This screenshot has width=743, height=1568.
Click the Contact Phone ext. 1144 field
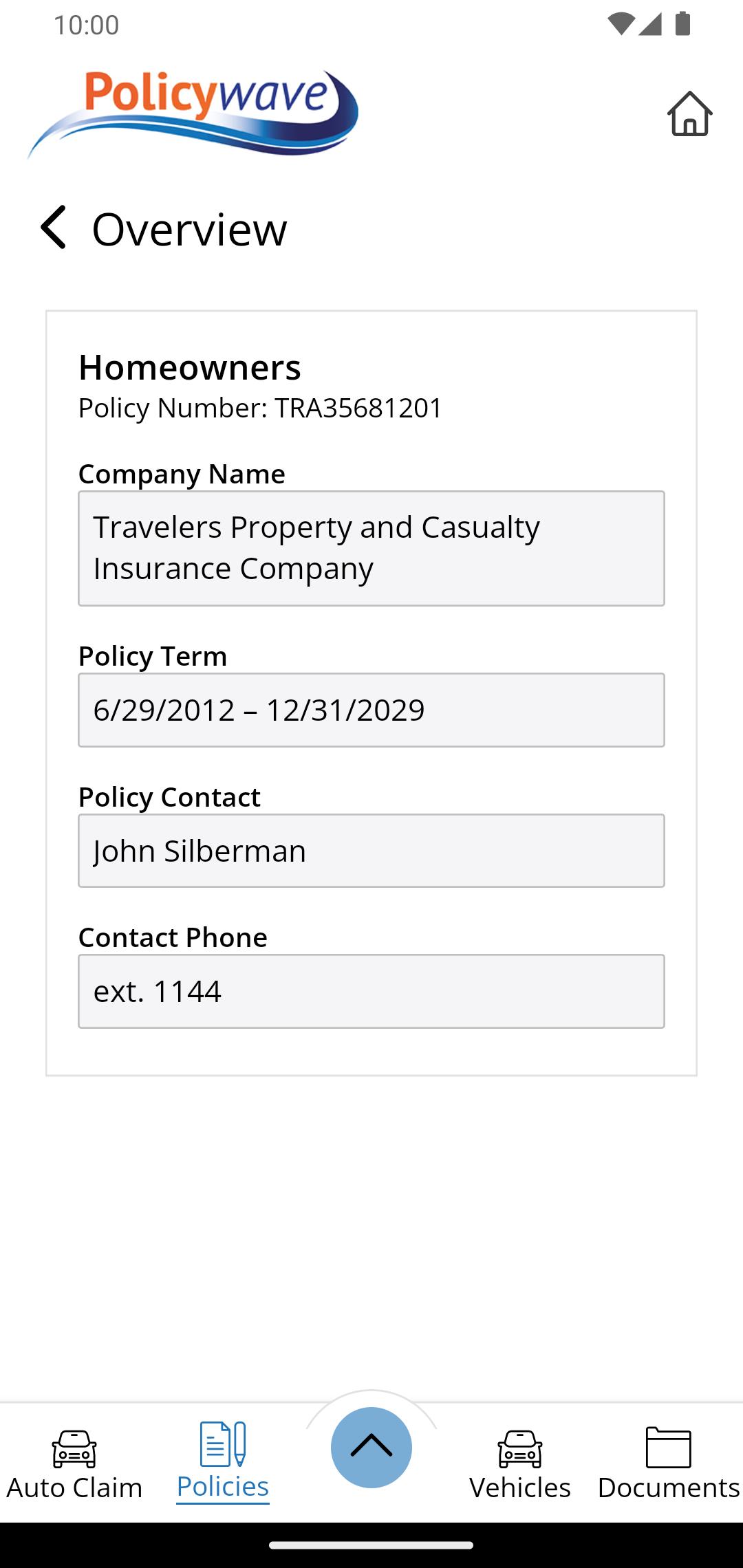click(x=371, y=991)
